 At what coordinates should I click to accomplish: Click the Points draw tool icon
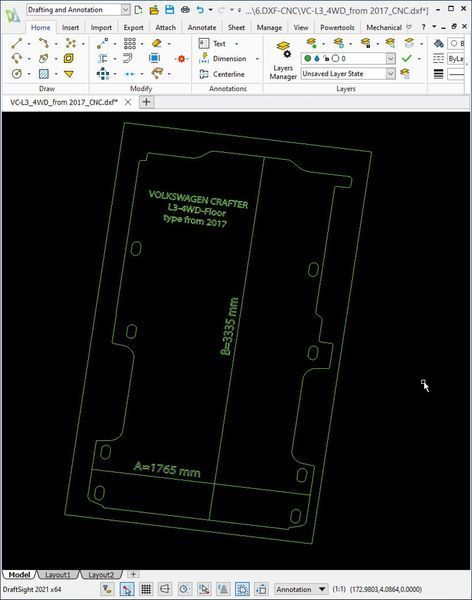(x=70, y=43)
